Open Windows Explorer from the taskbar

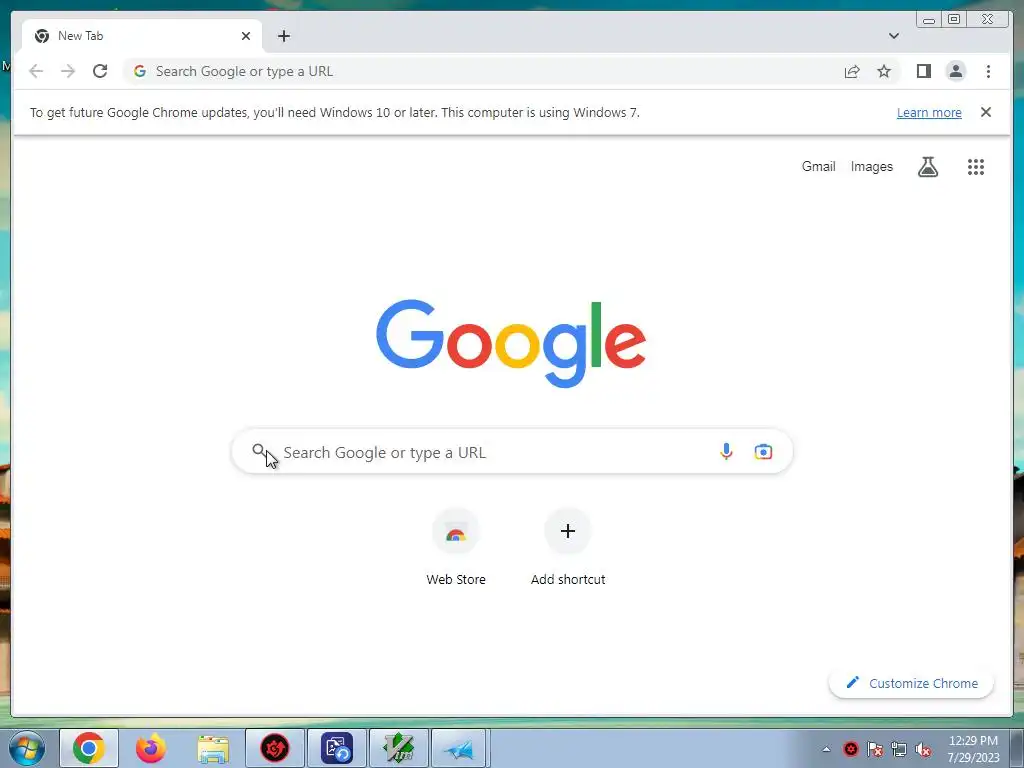tap(214, 748)
